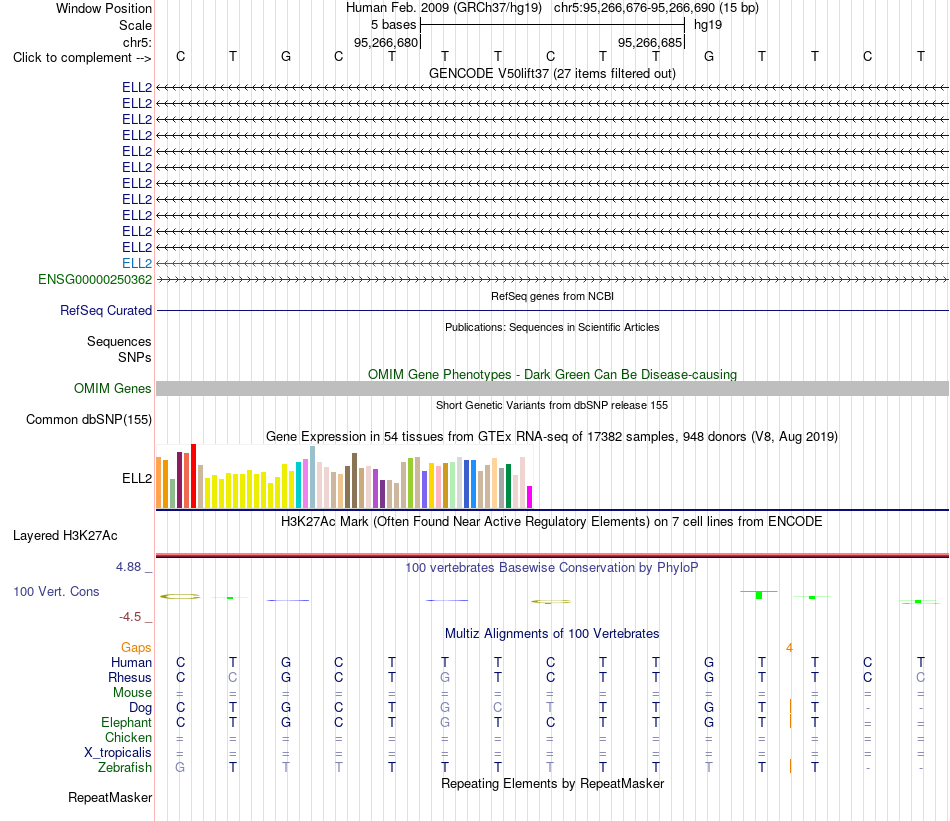
Task: Click the OMIM Genes track label
Action: click(113, 388)
